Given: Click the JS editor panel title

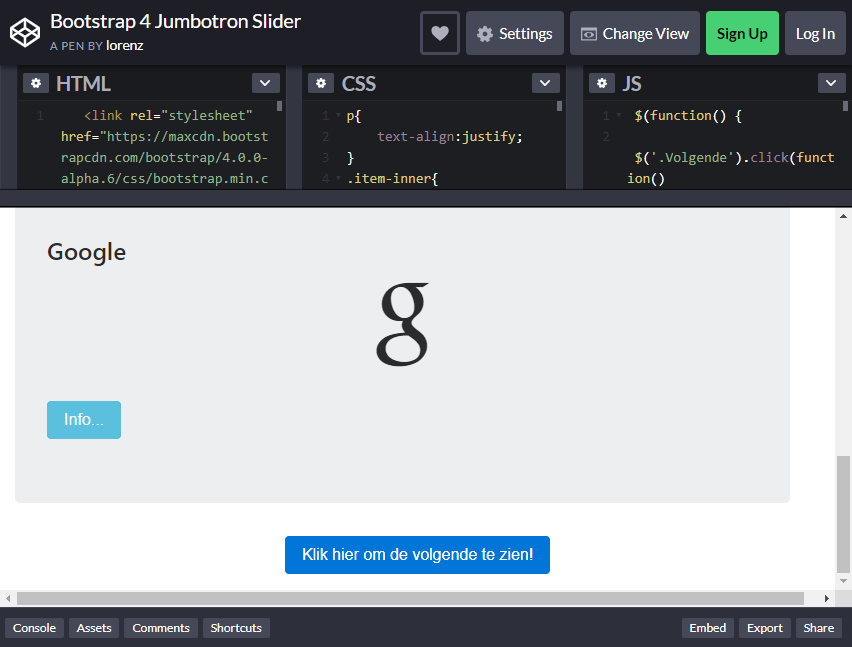Looking at the screenshot, I should pyautogui.click(x=632, y=84).
